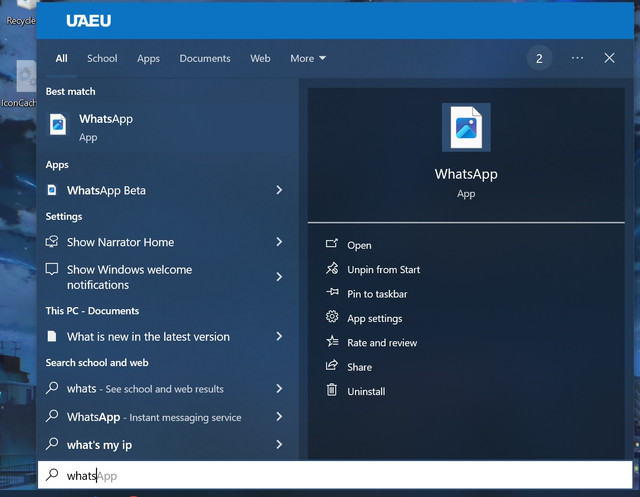640x497 pixels.
Task: Switch to the Web tab
Action: (260, 58)
